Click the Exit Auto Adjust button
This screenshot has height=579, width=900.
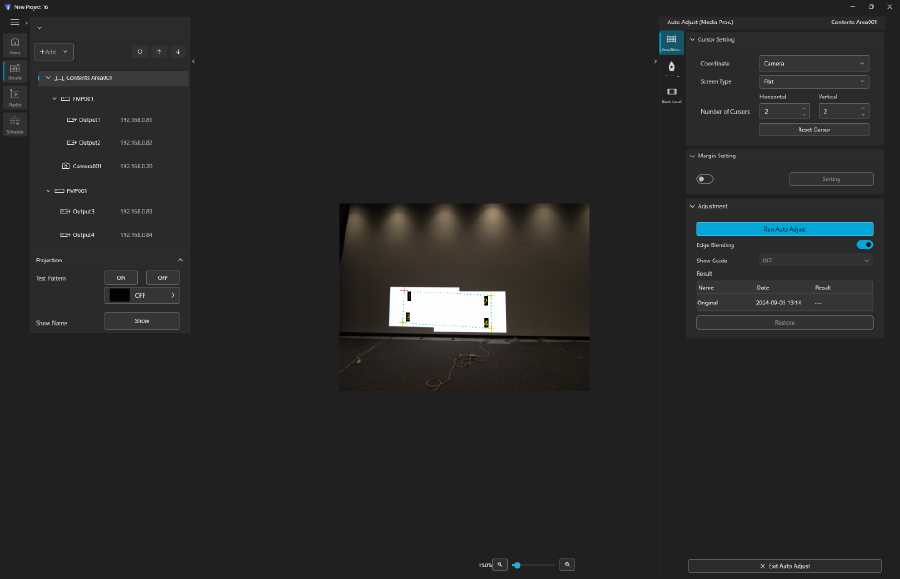pos(784,566)
